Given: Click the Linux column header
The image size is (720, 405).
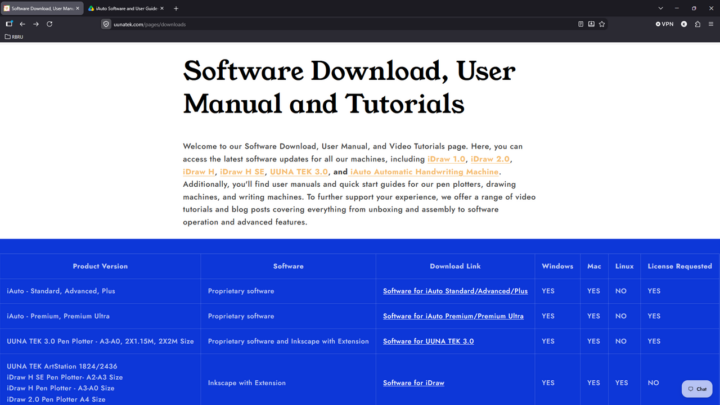Looking at the screenshot, I should [624, 266].
